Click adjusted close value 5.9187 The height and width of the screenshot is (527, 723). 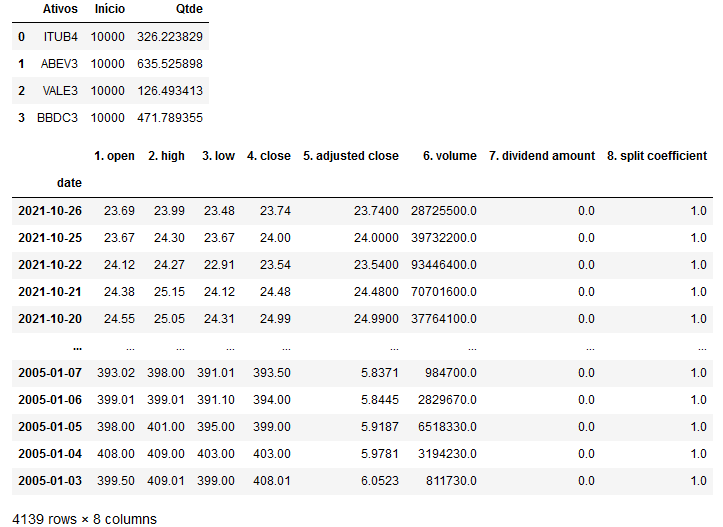[x=379, y=426]
